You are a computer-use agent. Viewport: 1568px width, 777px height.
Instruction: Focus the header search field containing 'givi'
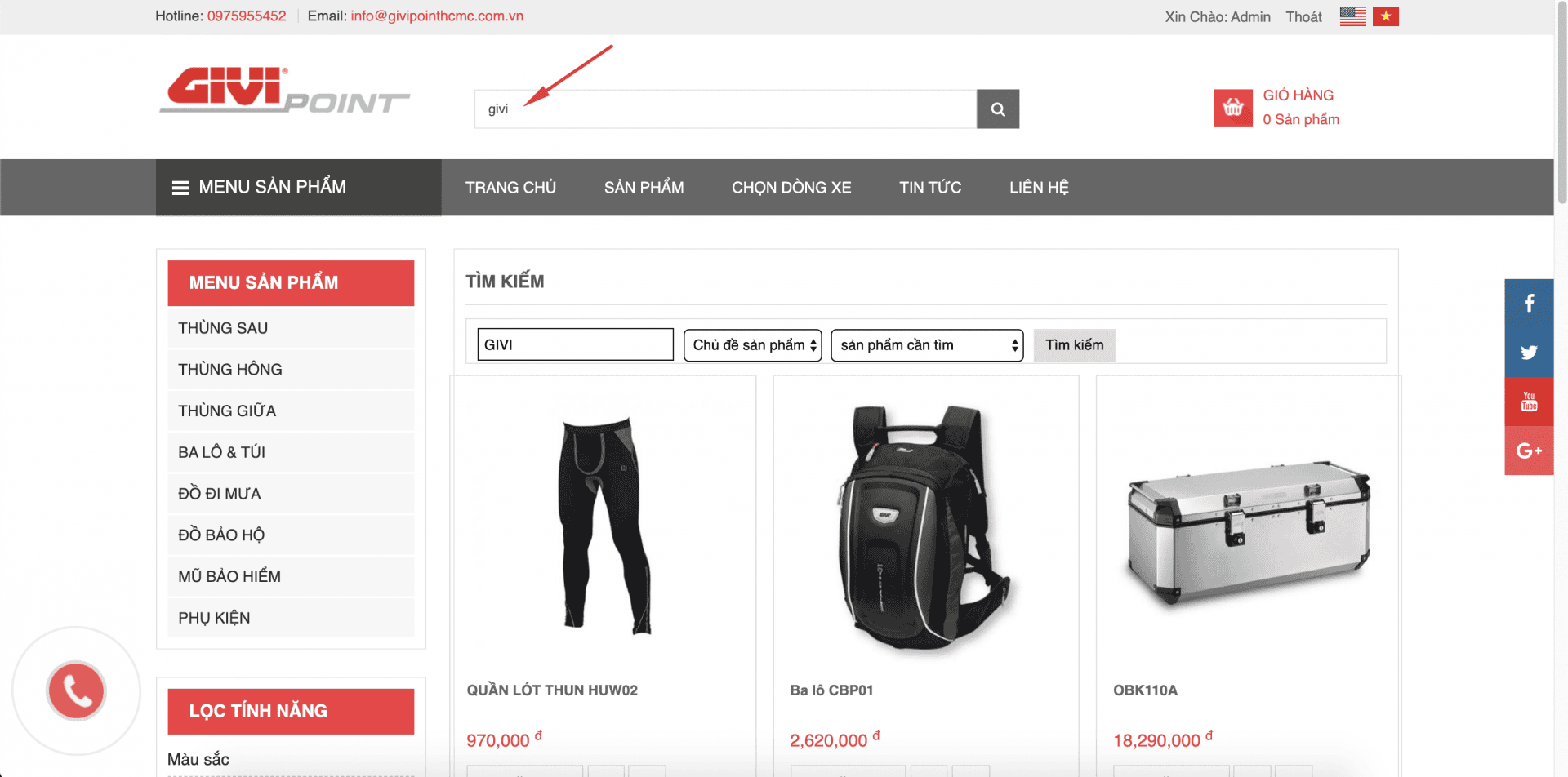(725, 109)
